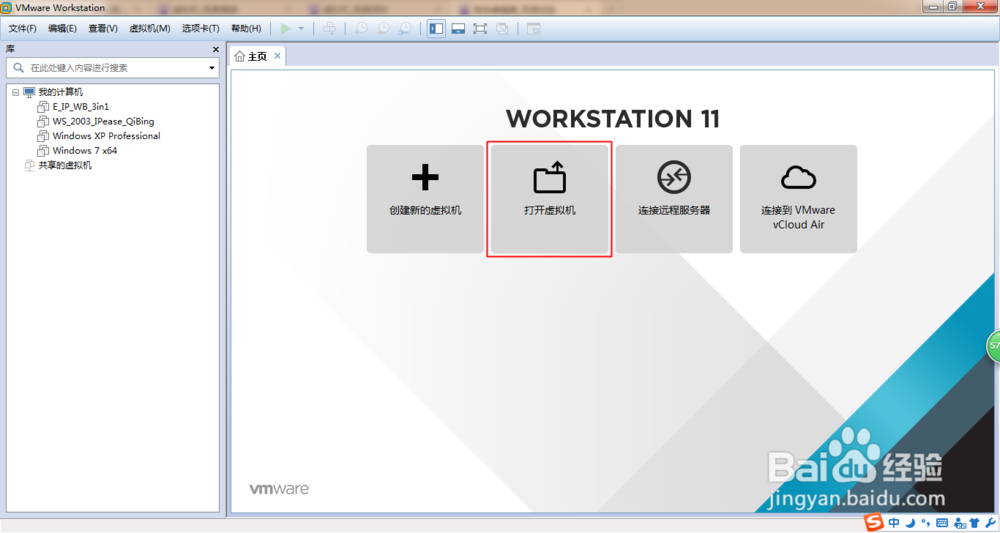
Task: Open the library search filter dropdown arrow
Action: pos(212,68)
